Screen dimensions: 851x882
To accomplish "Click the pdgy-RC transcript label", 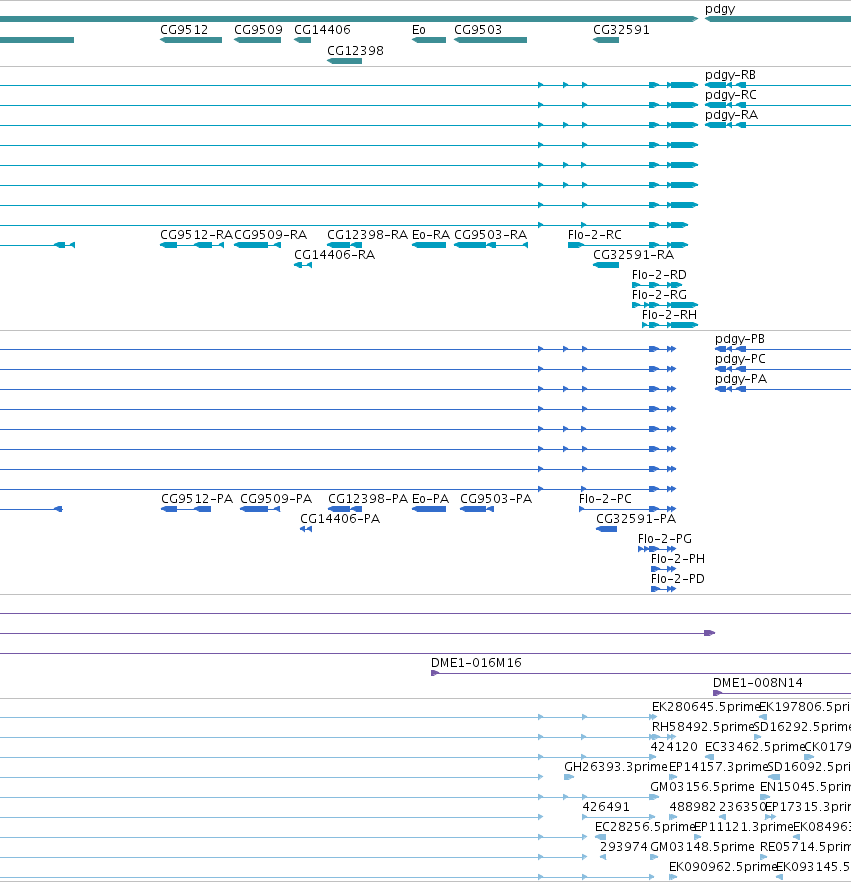I will (x=730, y=94).
